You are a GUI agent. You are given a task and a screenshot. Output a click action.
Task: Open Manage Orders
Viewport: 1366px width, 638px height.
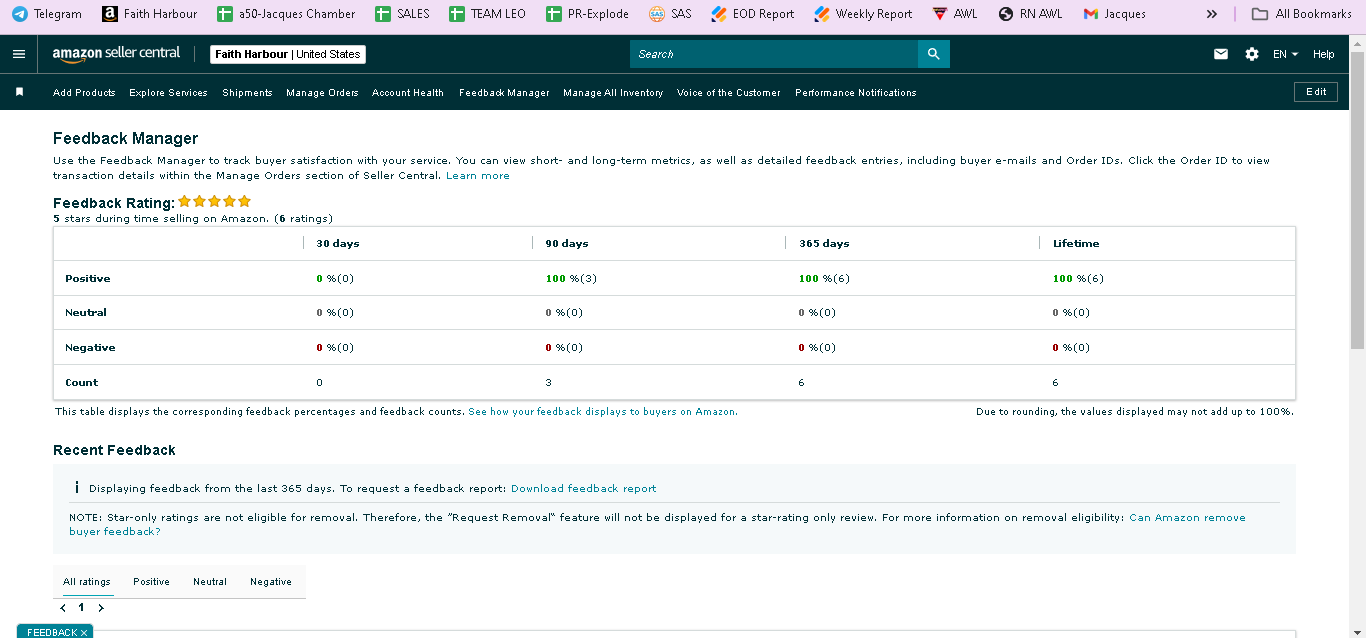(x=322, y=92)
